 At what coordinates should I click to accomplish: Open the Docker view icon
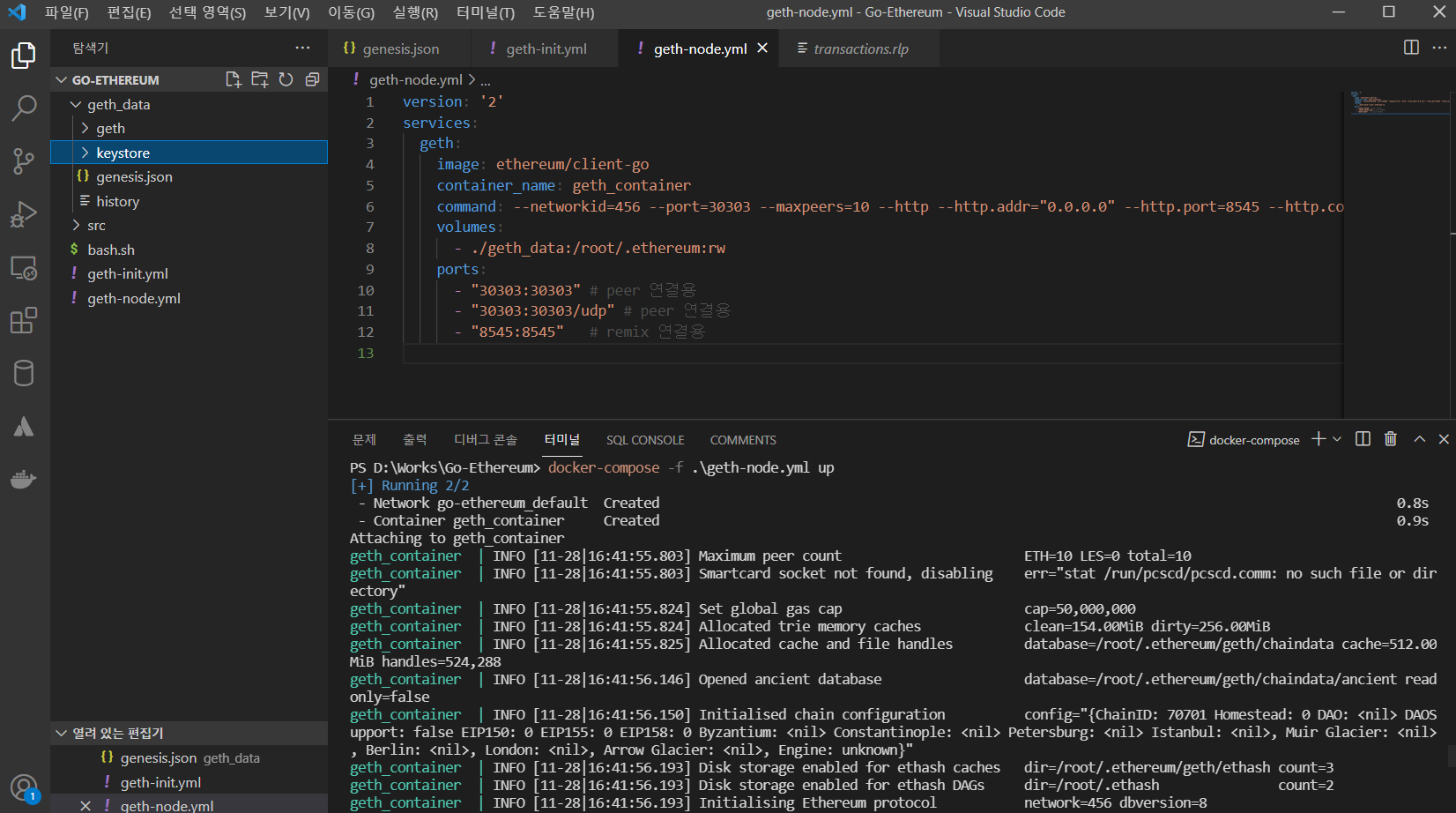[x=24, y=480]
